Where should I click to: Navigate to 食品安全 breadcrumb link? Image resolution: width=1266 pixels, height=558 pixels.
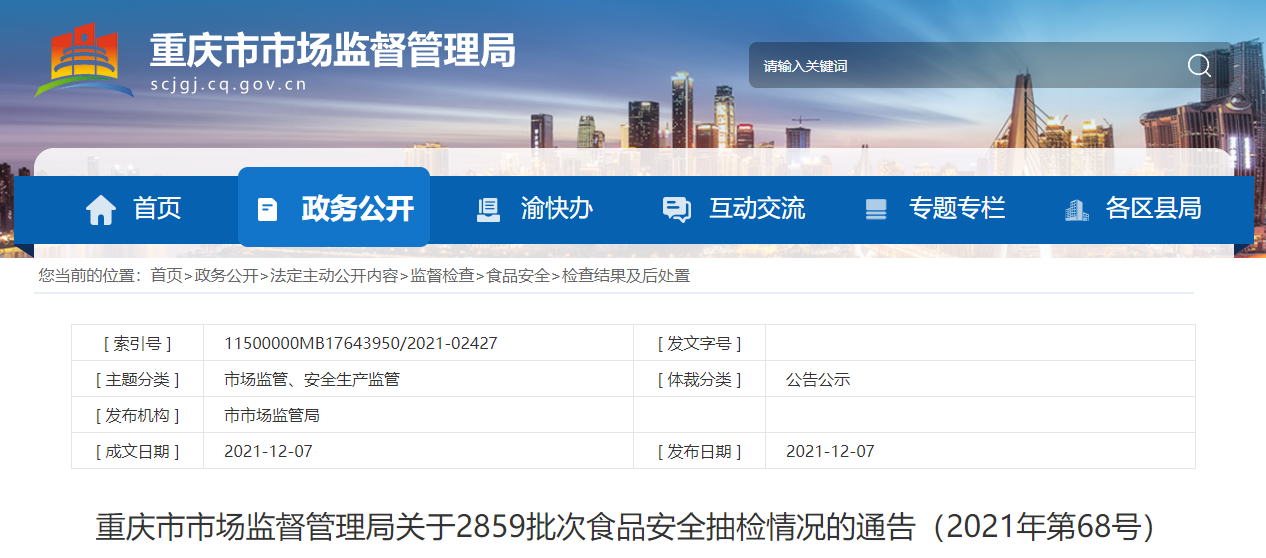(x=518, y=275)
